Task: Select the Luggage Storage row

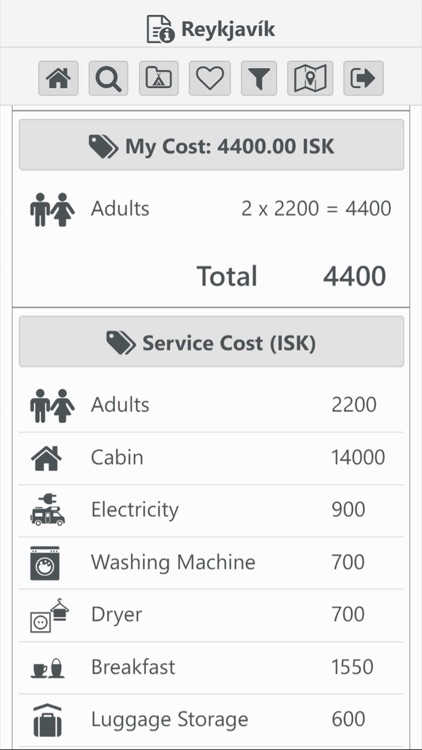Action: [x=211, y=720]
